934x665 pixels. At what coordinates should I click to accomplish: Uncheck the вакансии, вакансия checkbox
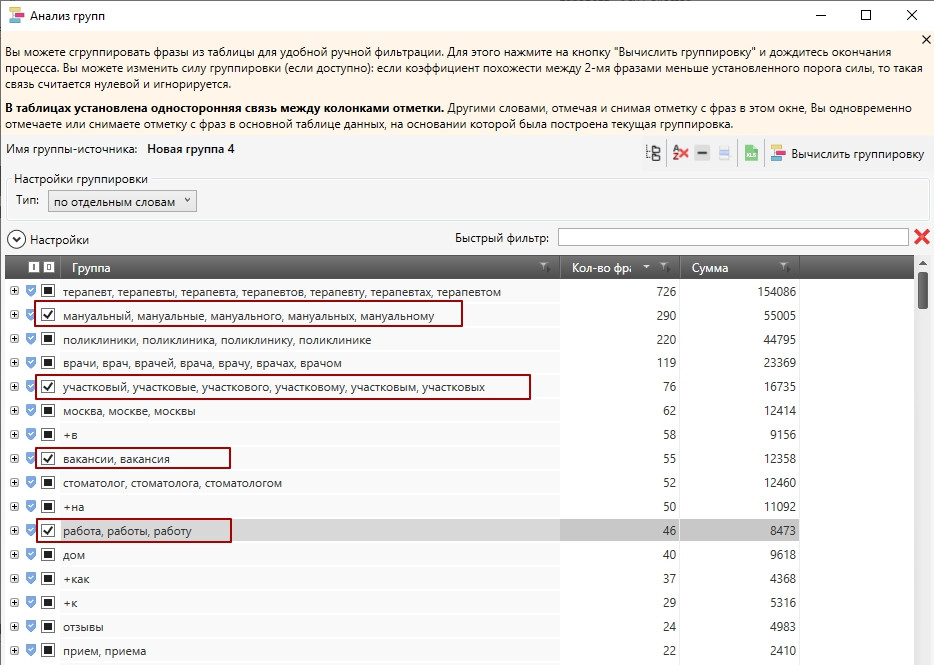pyautogui.click(x=48, y=459)
